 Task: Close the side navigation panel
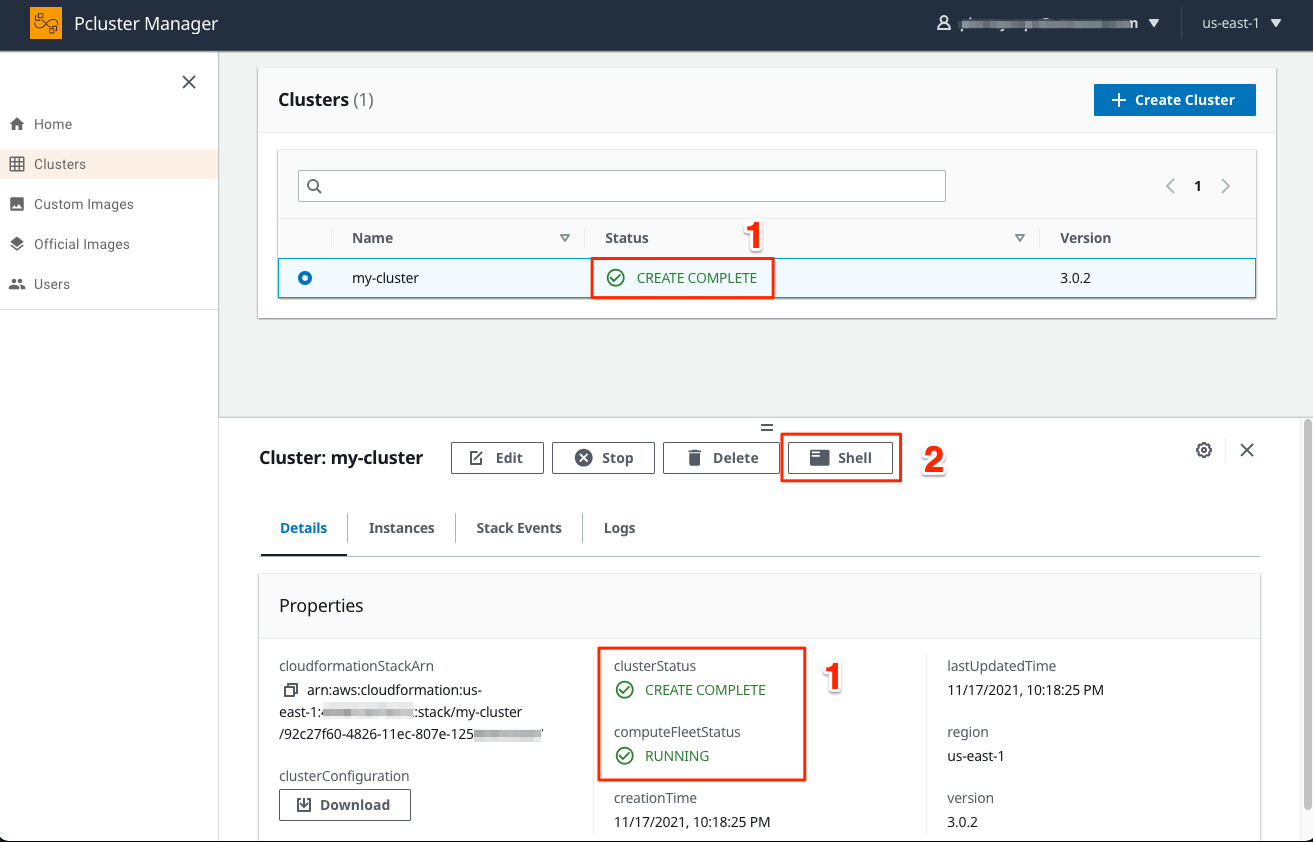pyautogui.click(x=189, y=82)
